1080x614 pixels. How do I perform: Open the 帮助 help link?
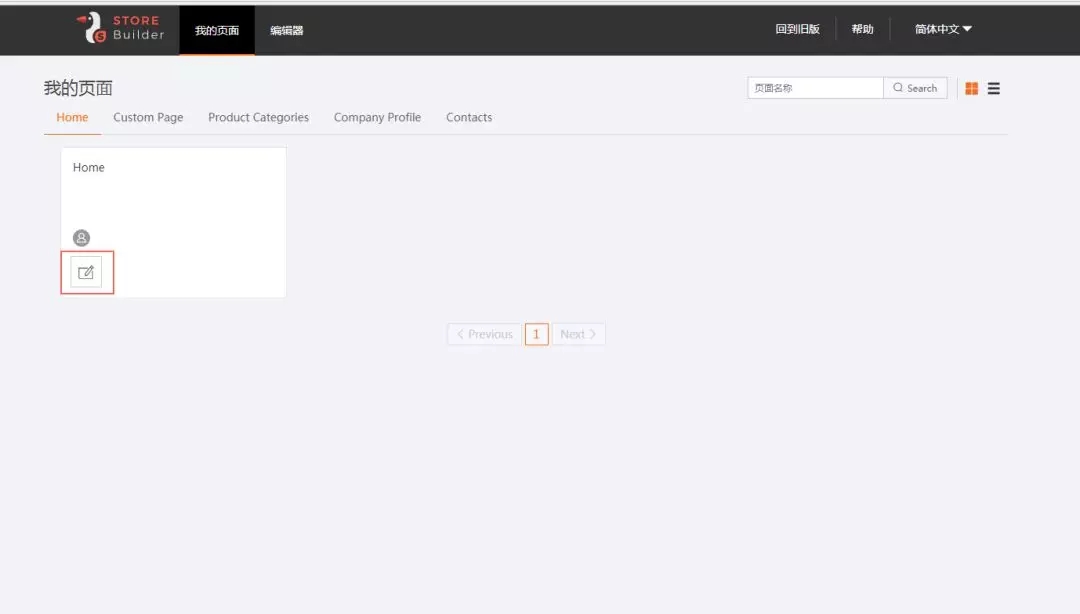click(x=862, y=29)
